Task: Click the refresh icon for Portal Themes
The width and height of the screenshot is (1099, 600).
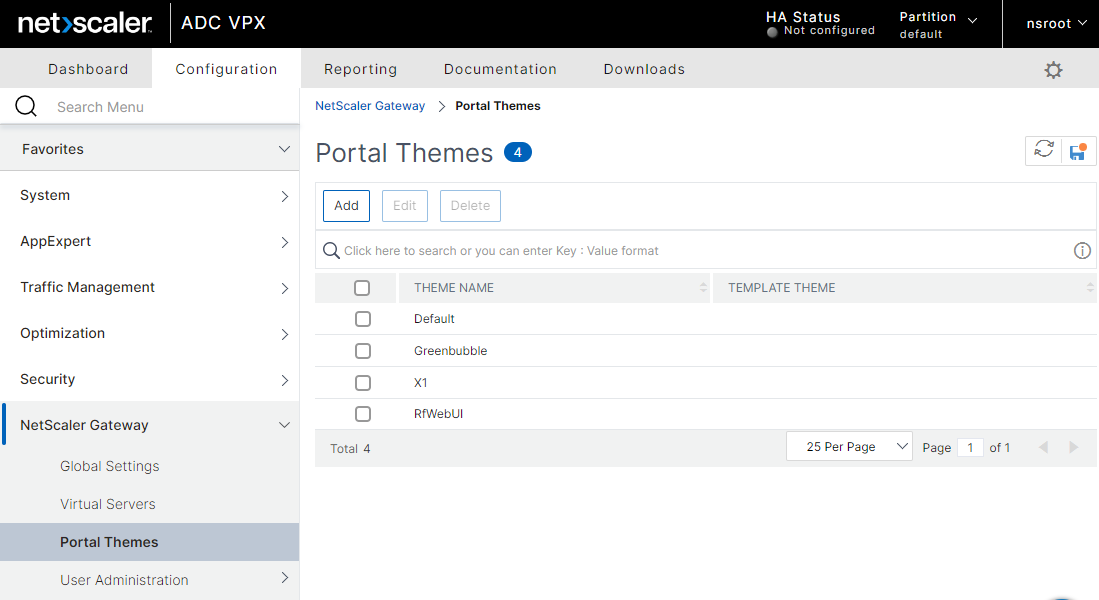Action: (x=1044, y=150)
